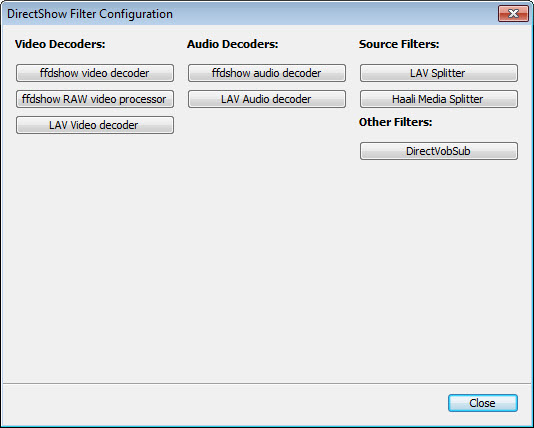Select the last button under Video Decoders
This screenshot has height=428, width=534.
pyautogui.click(x=95, y=125)
